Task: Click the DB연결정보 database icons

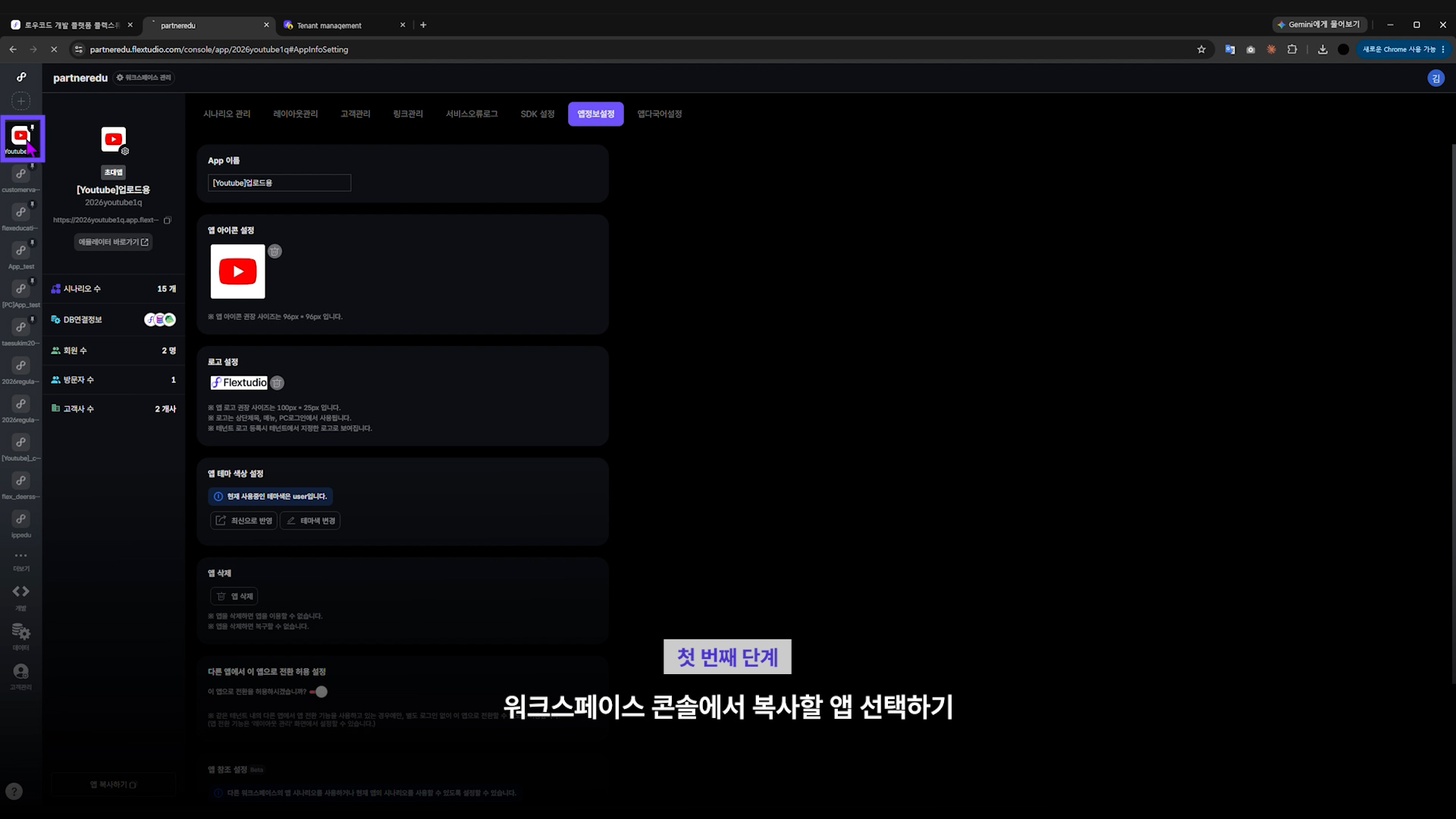Action: [x=160, y=319]
